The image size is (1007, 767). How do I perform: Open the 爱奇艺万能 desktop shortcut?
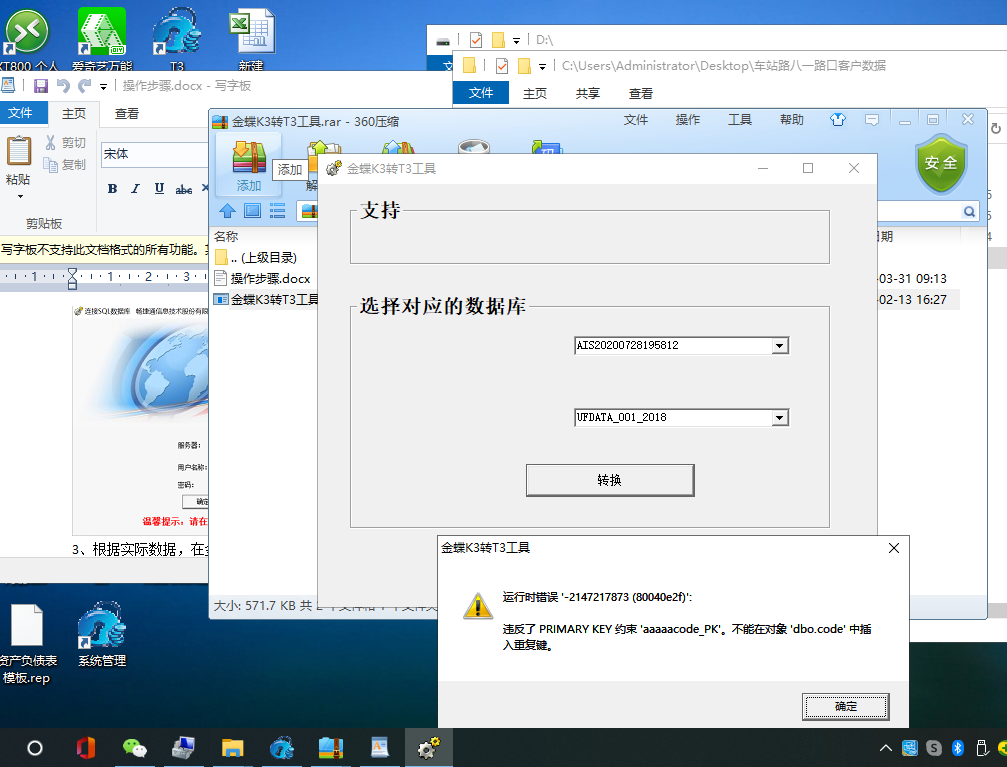click(102, 39)
